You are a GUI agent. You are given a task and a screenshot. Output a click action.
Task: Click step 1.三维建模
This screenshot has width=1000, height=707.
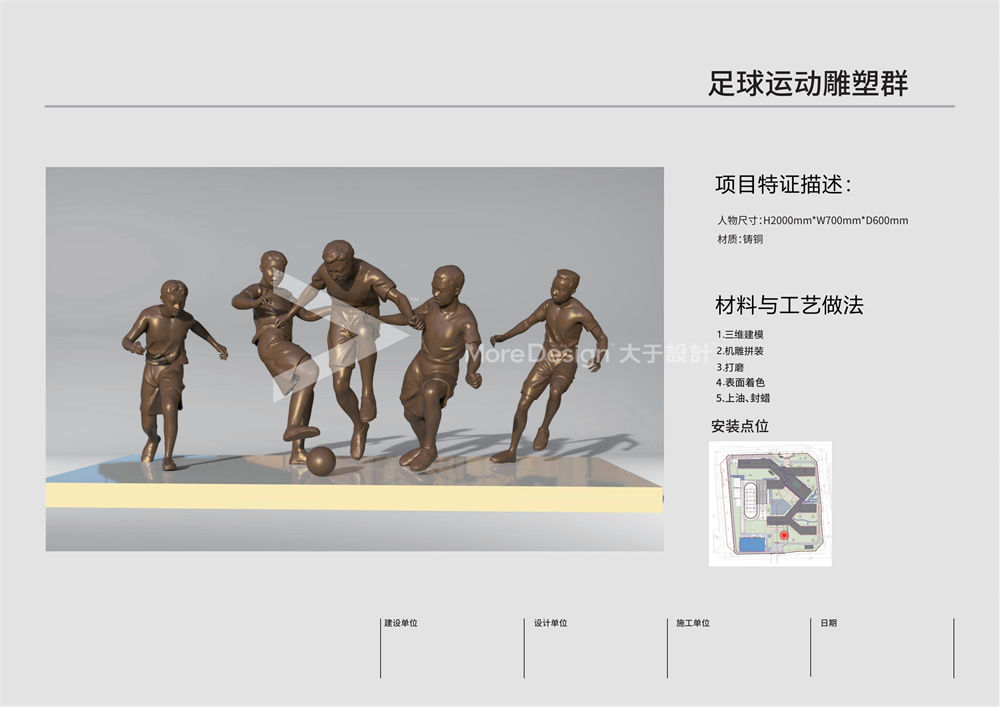740,334
